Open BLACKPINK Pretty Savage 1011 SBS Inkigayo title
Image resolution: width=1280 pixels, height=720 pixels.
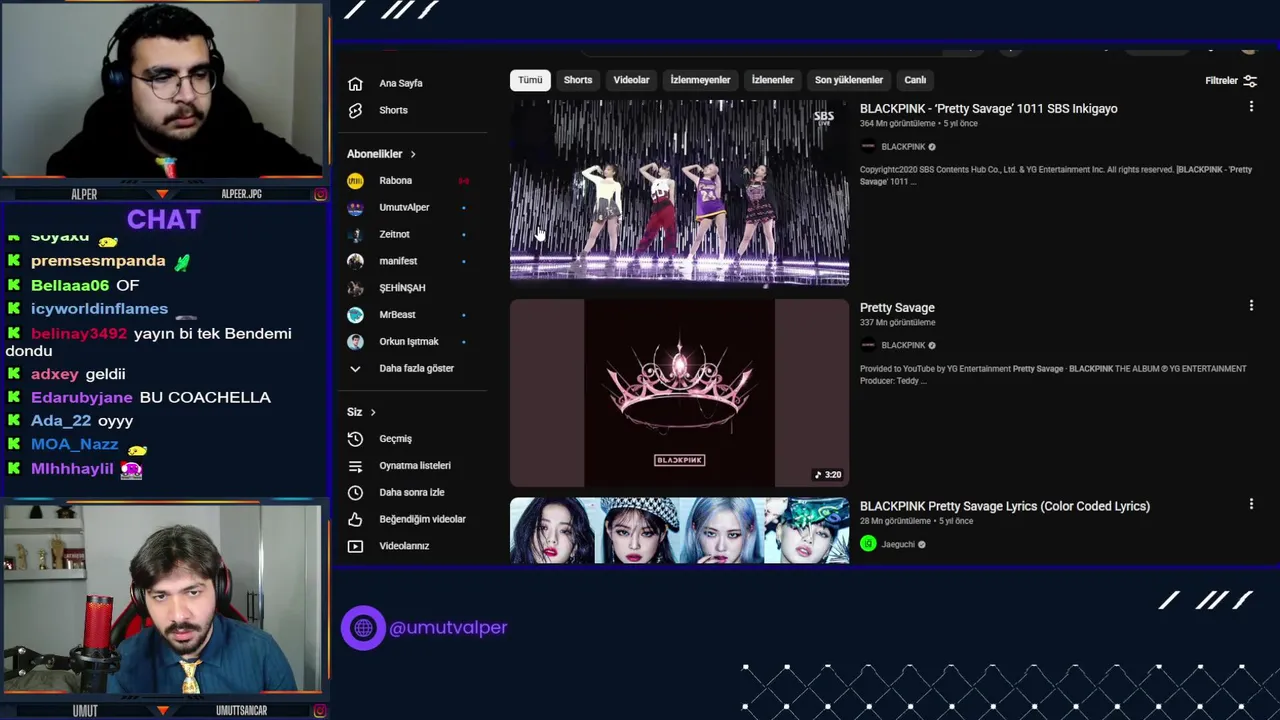[x=988, y=108]
